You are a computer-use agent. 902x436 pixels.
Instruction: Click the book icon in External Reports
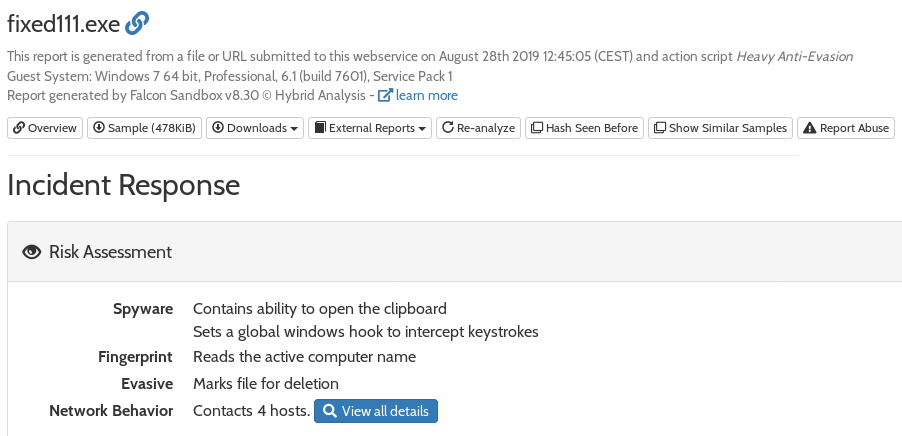click(320, 128)
